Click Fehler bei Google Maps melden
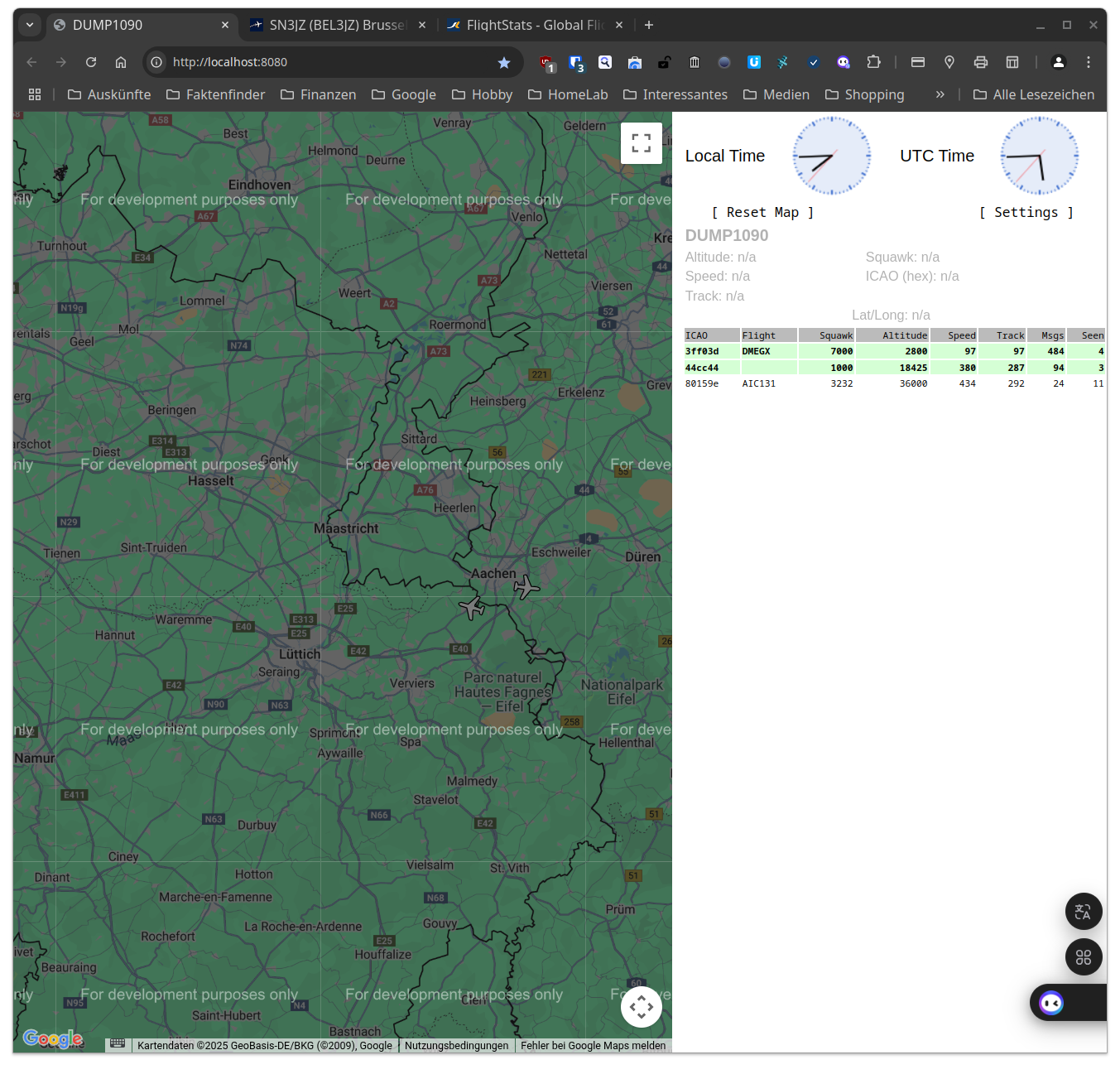This screenshot has width=1120, height=1079. [593, 1046]
